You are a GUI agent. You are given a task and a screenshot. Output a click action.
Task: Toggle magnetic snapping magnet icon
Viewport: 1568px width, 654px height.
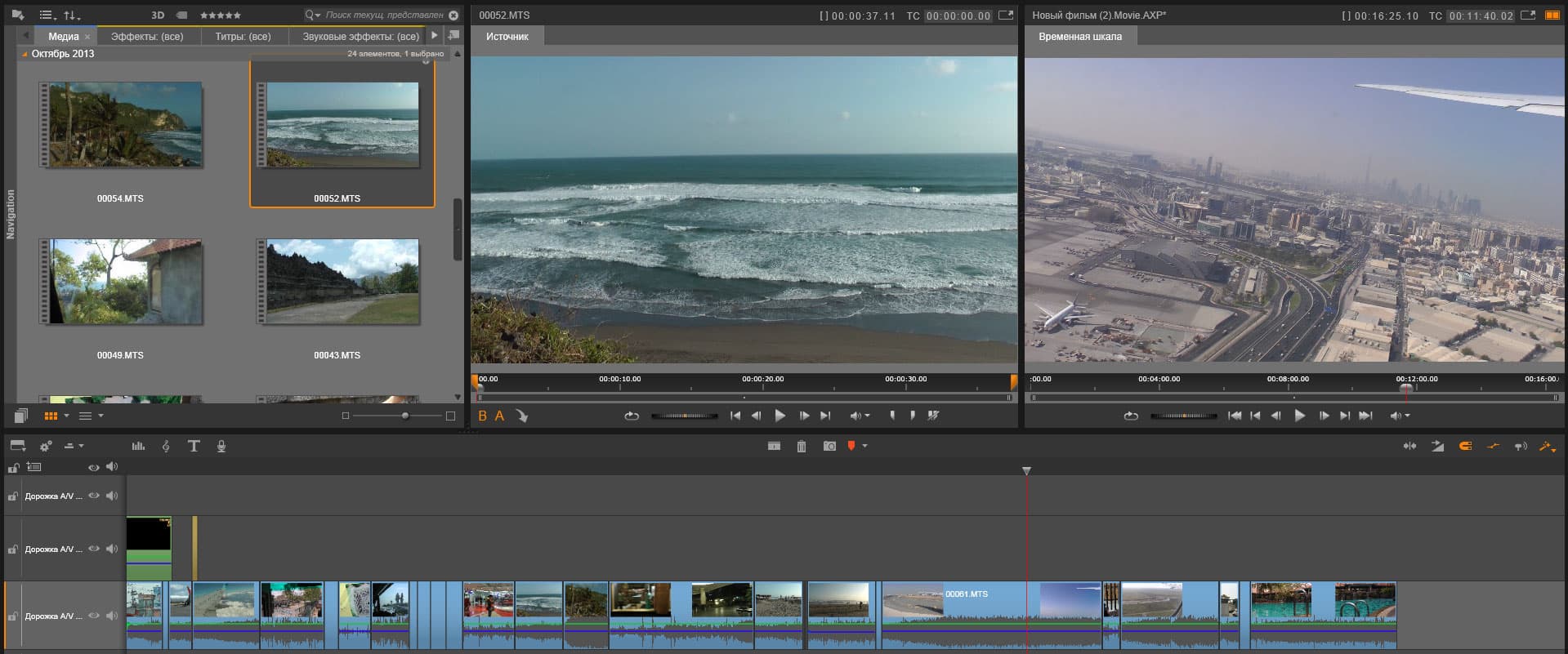pyautogui.click(x=1465, y=446)
